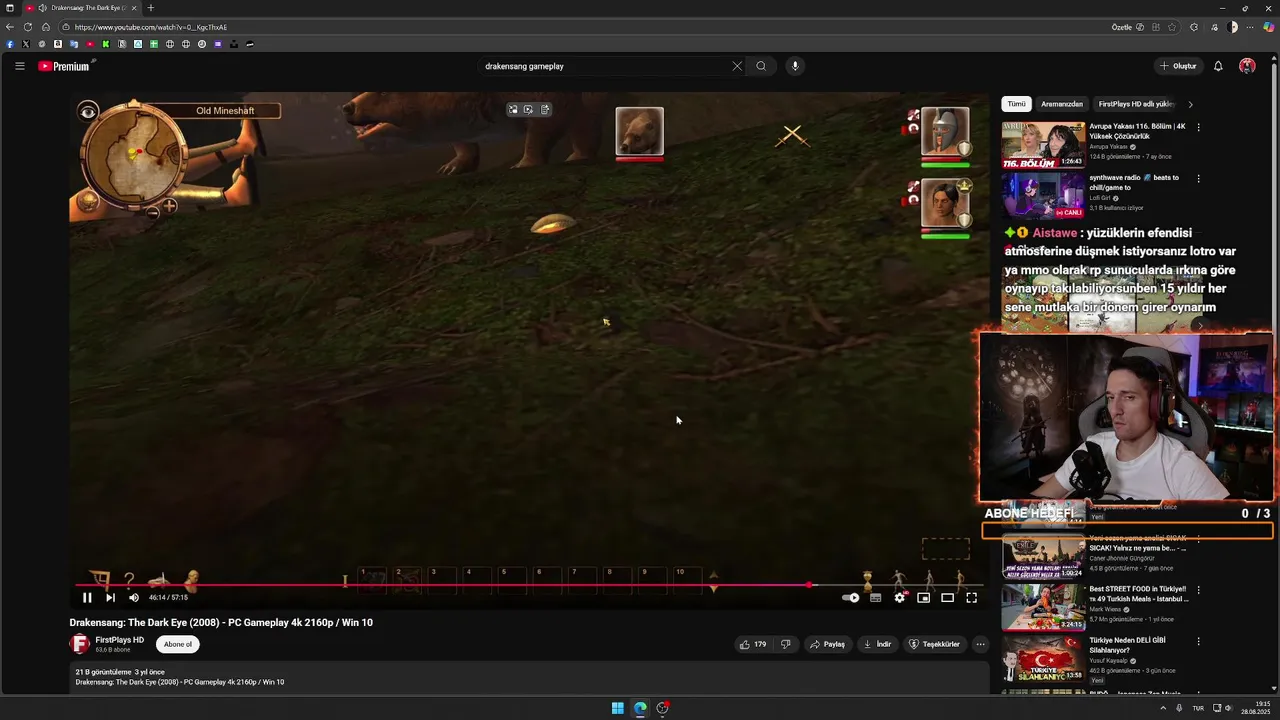Expand the video description box

[529, 677]
